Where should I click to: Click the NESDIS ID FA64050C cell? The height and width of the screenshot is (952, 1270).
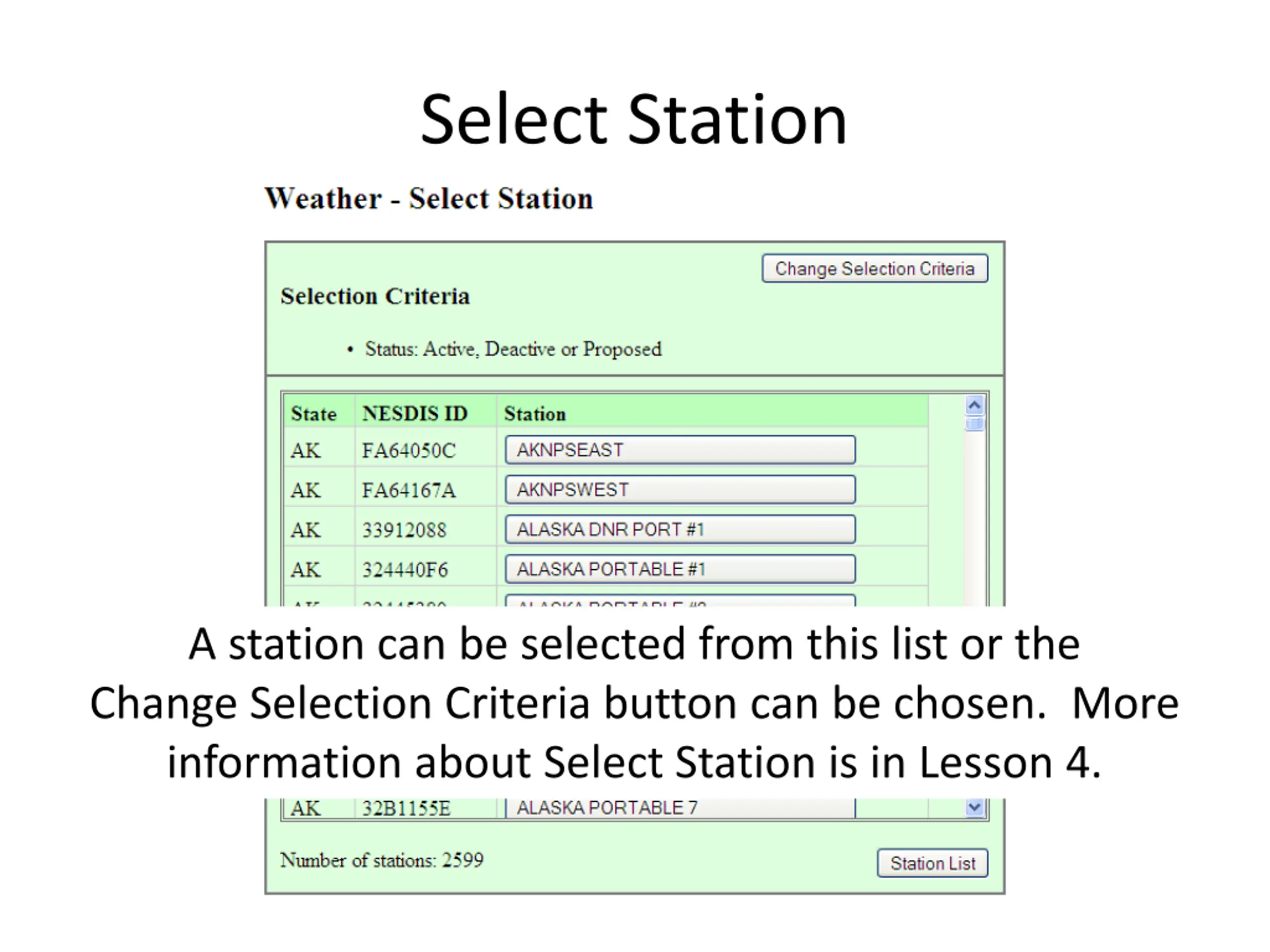coord(409,450)
